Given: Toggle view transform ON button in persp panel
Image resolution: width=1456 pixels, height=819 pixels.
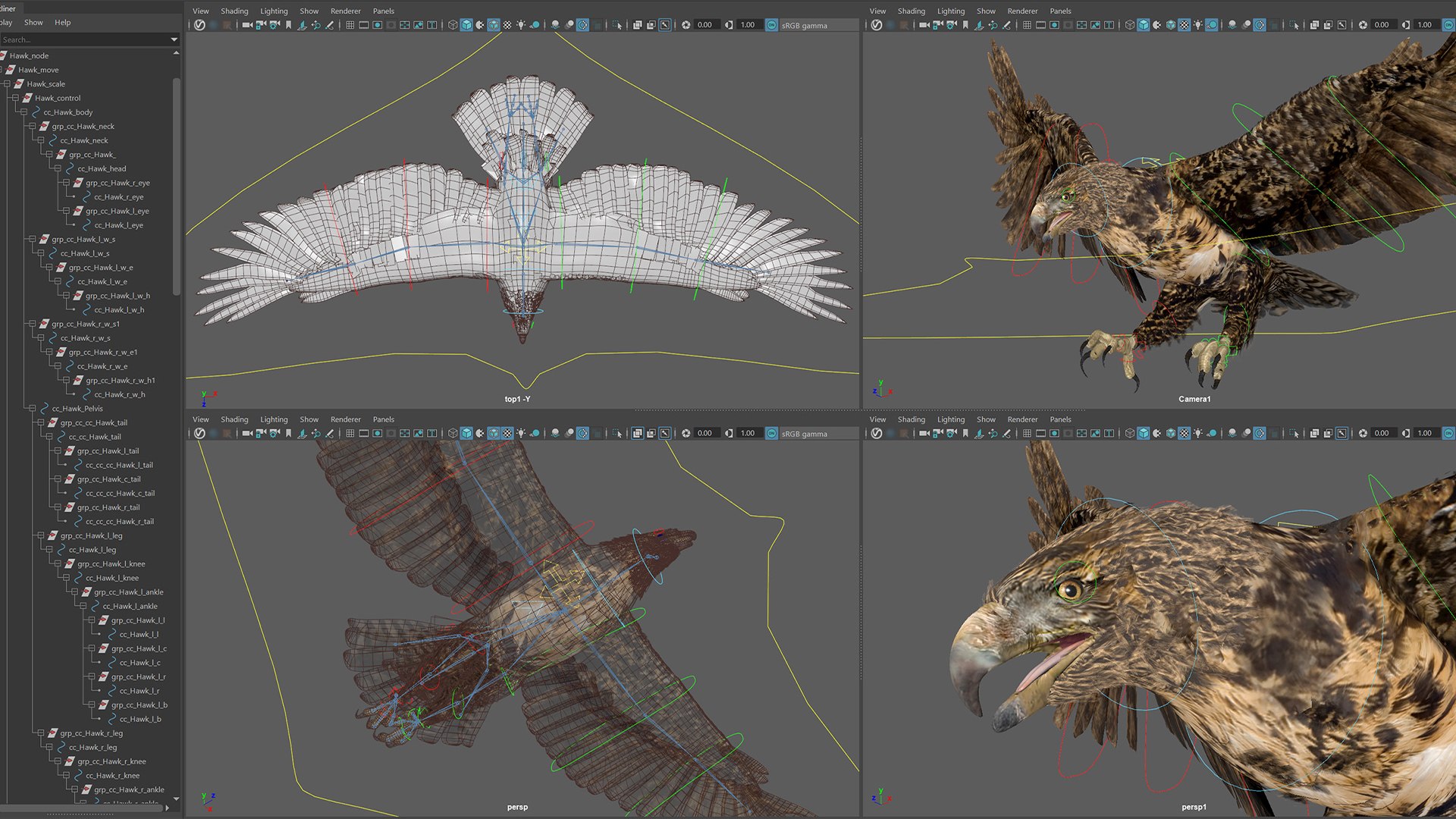Looking at the screenshot, I should tap(771, 433).
